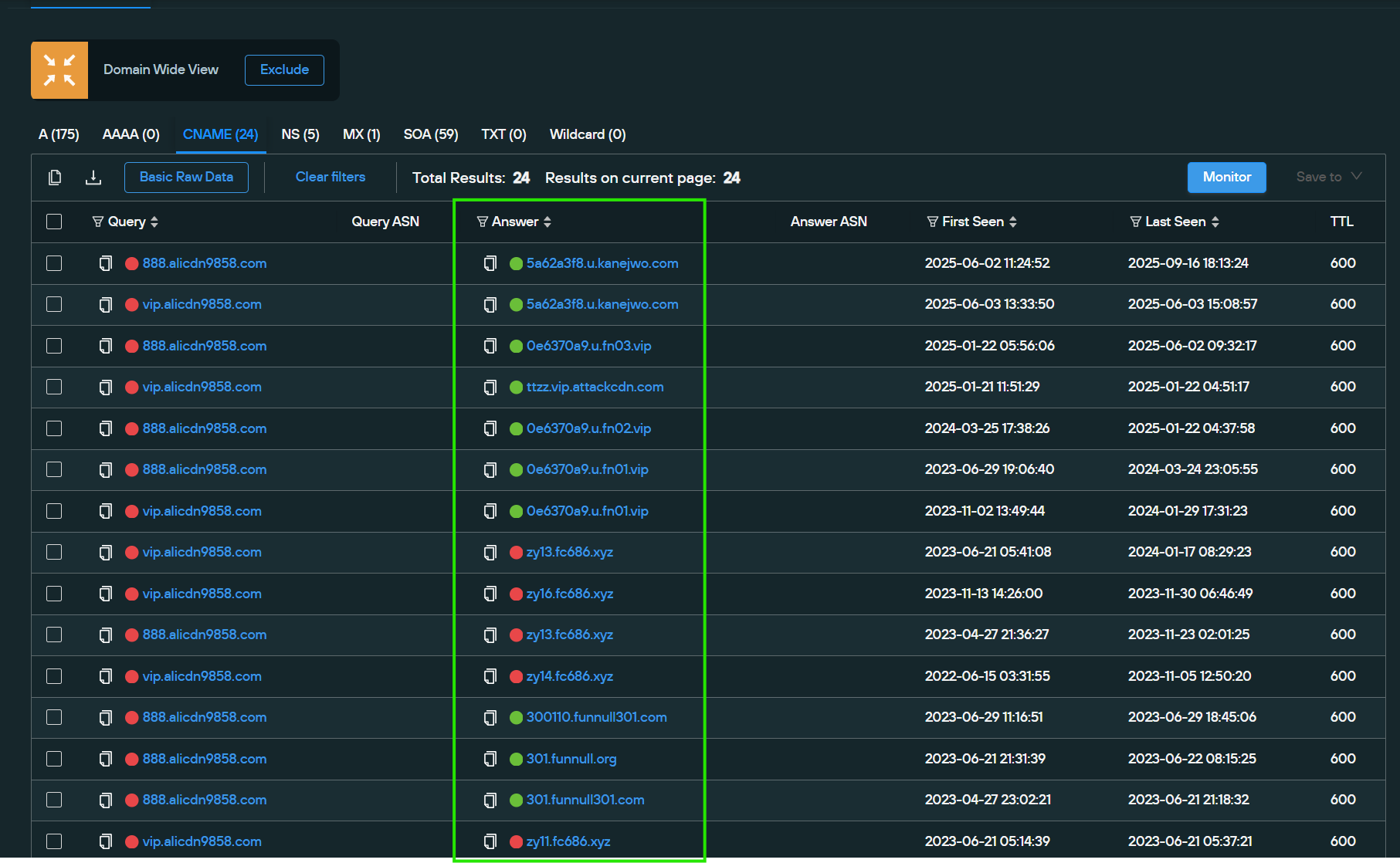Click the download results icon

point(93,178)
